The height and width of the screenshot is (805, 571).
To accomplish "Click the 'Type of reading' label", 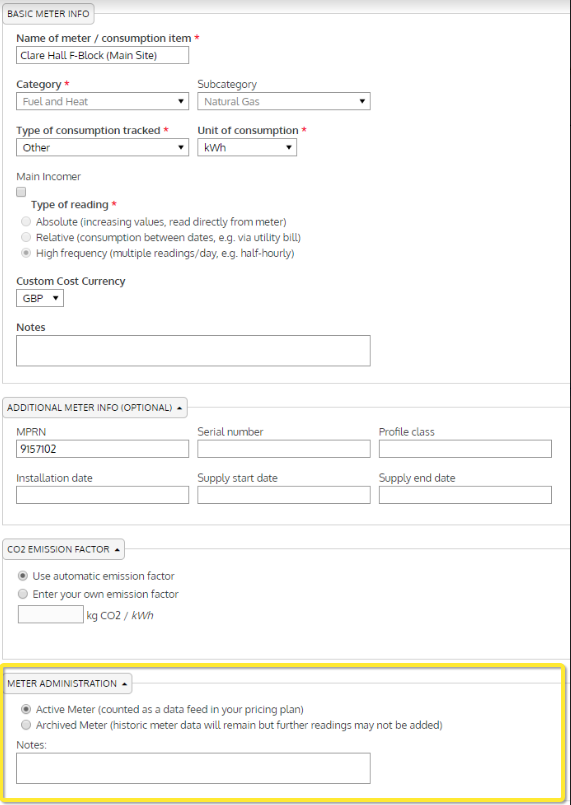I will click(x=70, y=205).
